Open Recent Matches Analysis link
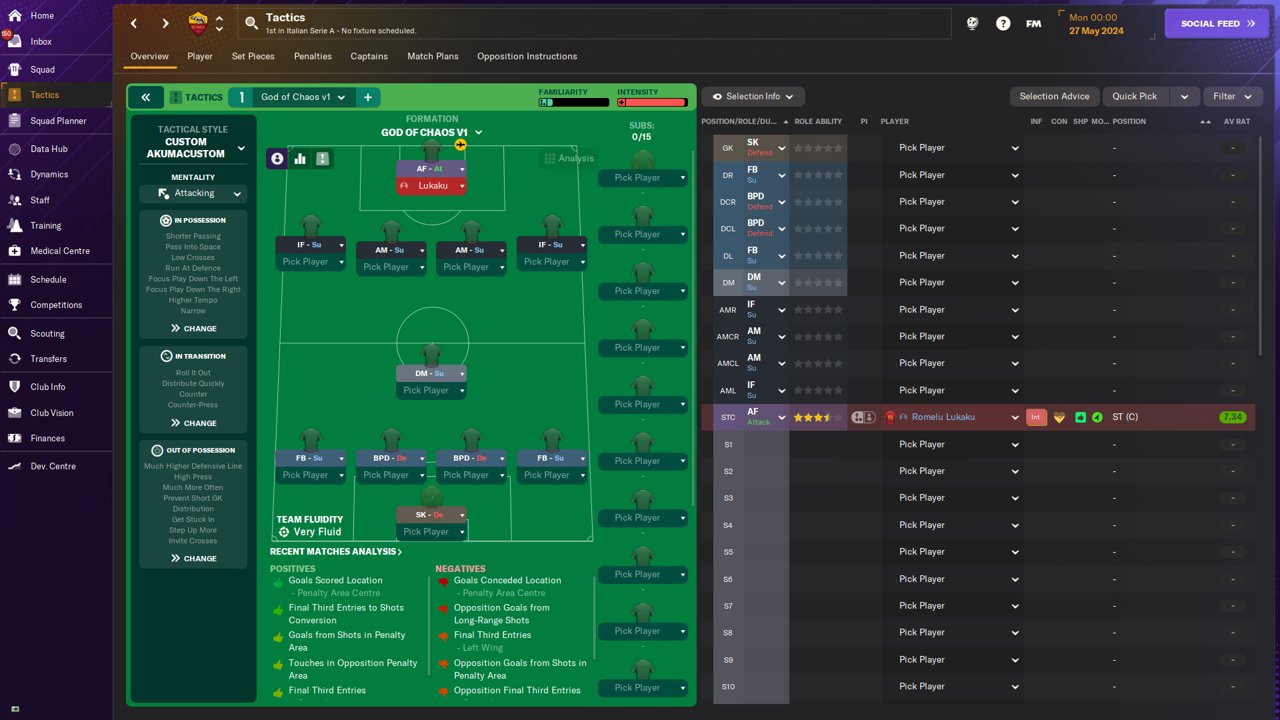 click(336, 551)
